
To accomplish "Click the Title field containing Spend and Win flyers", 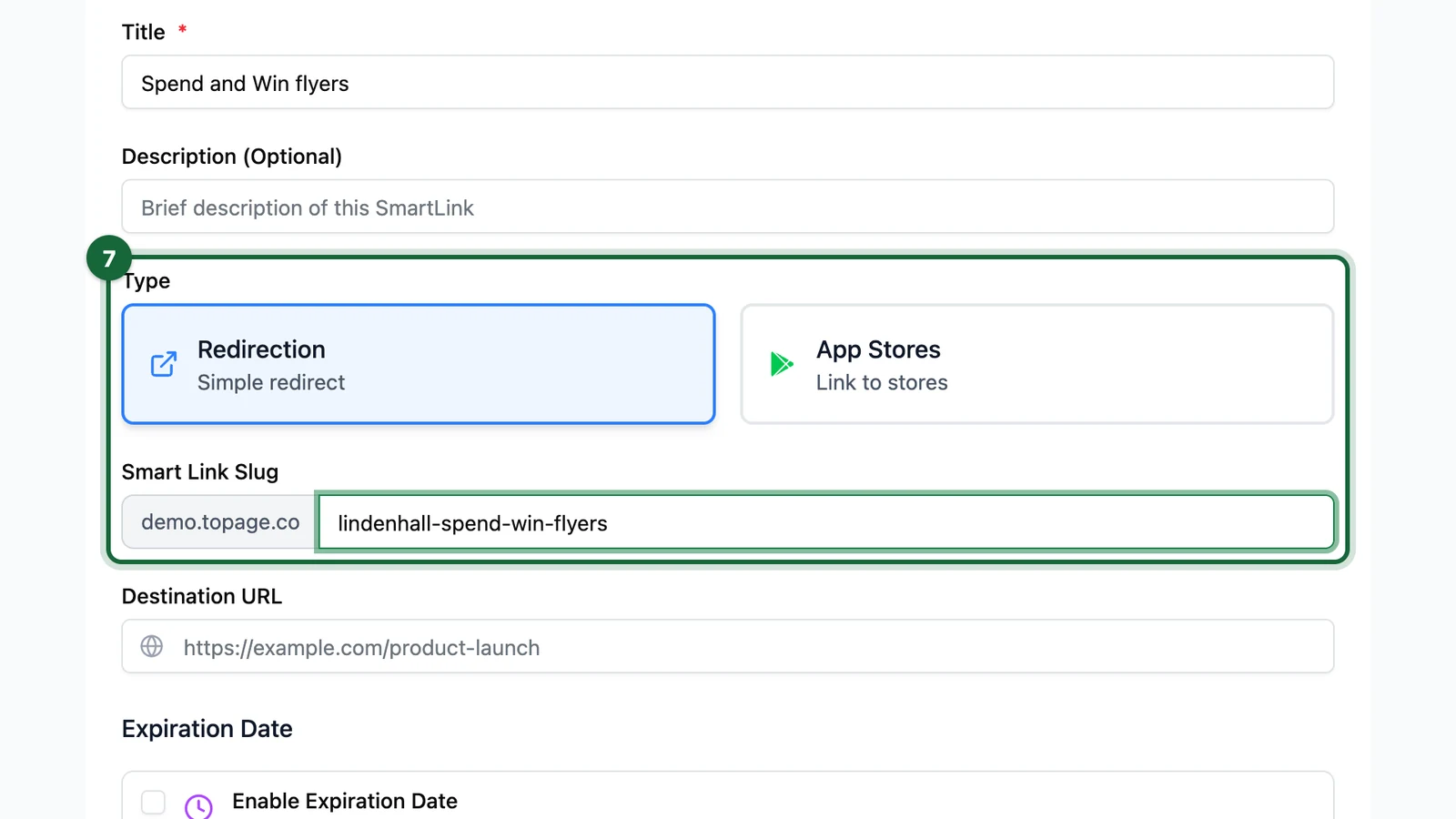I will [728, 82].
